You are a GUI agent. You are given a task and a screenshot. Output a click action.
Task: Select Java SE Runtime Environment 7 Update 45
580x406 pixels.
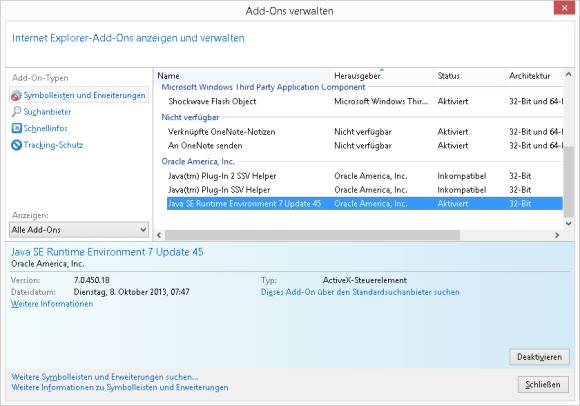tap(364, 204)
